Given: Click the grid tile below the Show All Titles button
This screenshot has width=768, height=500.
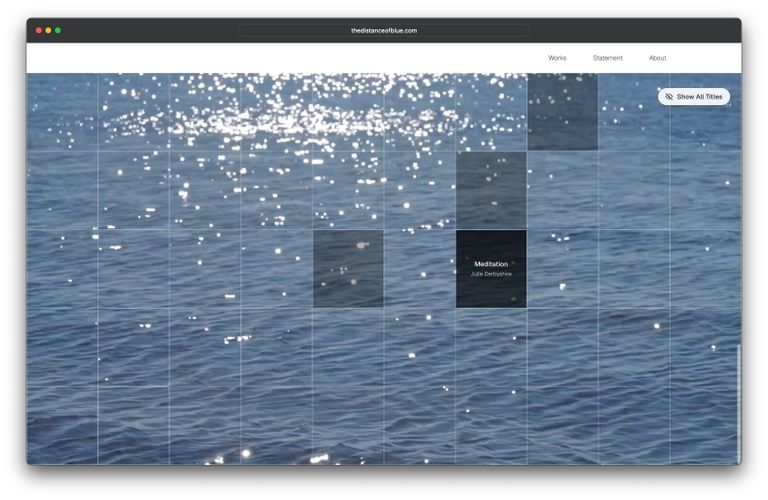Looking at the screenshot, I should tap(705, 190).
